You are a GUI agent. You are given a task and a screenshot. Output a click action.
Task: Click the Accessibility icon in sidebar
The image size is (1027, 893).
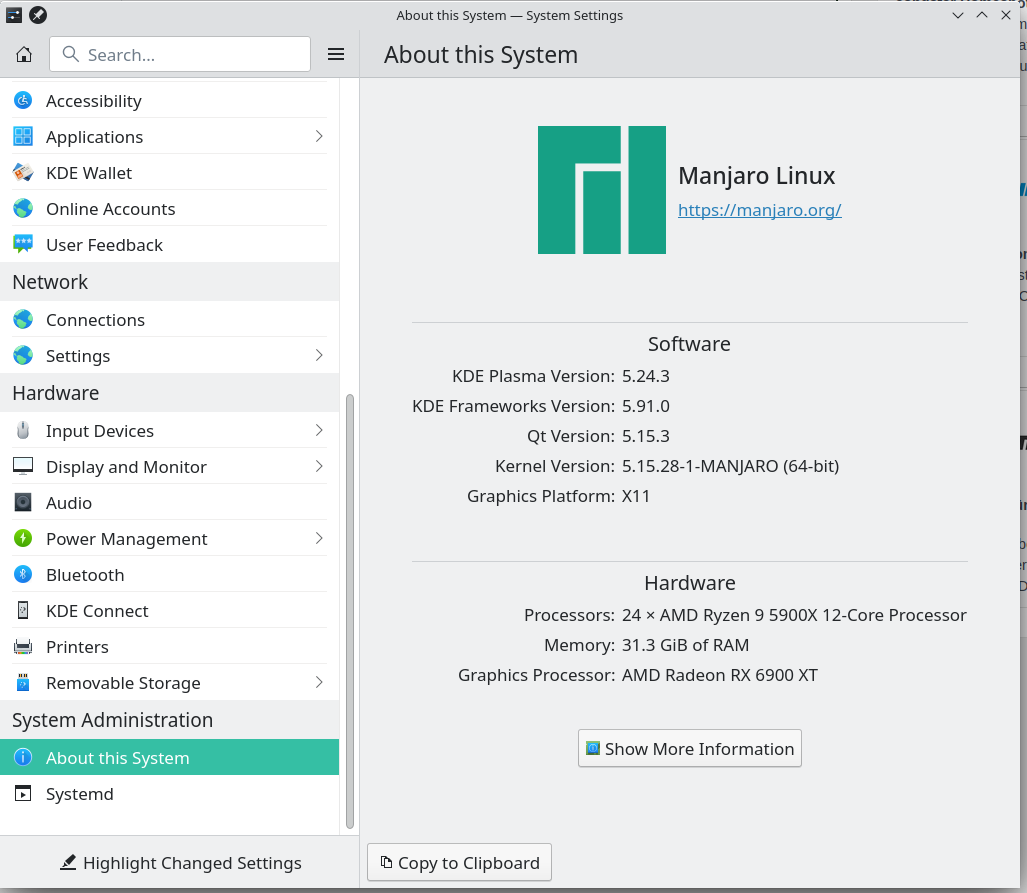pyautogui.click(x=23, y=100)
